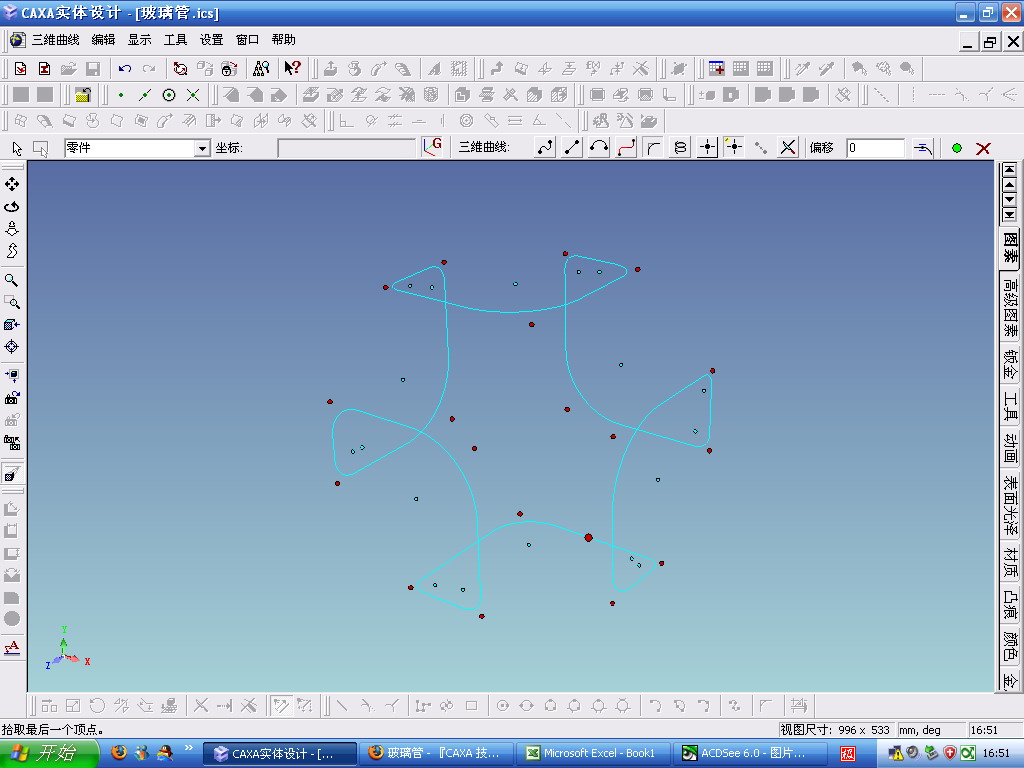Viewport: 1024px width, 768px height.
Task: Select the 3D spline curve tool
Action: coord(545,148)
